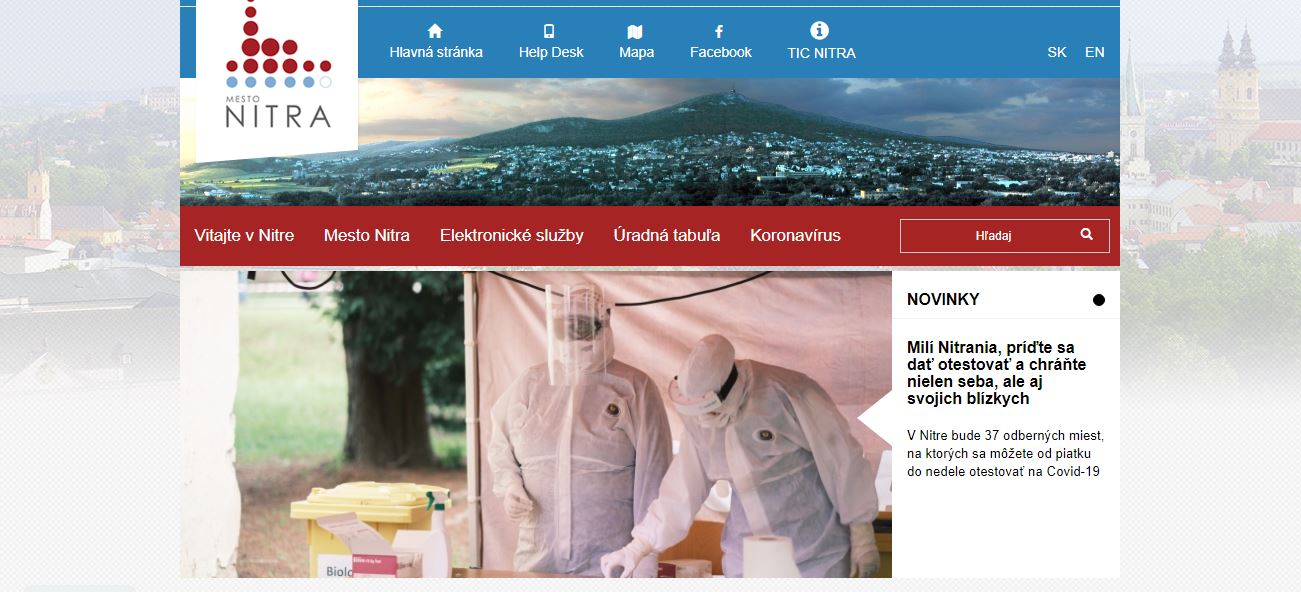This screenshot has width=1301, height=592.
Task: Open the map icon above Mapa
Action: (636, 31)
